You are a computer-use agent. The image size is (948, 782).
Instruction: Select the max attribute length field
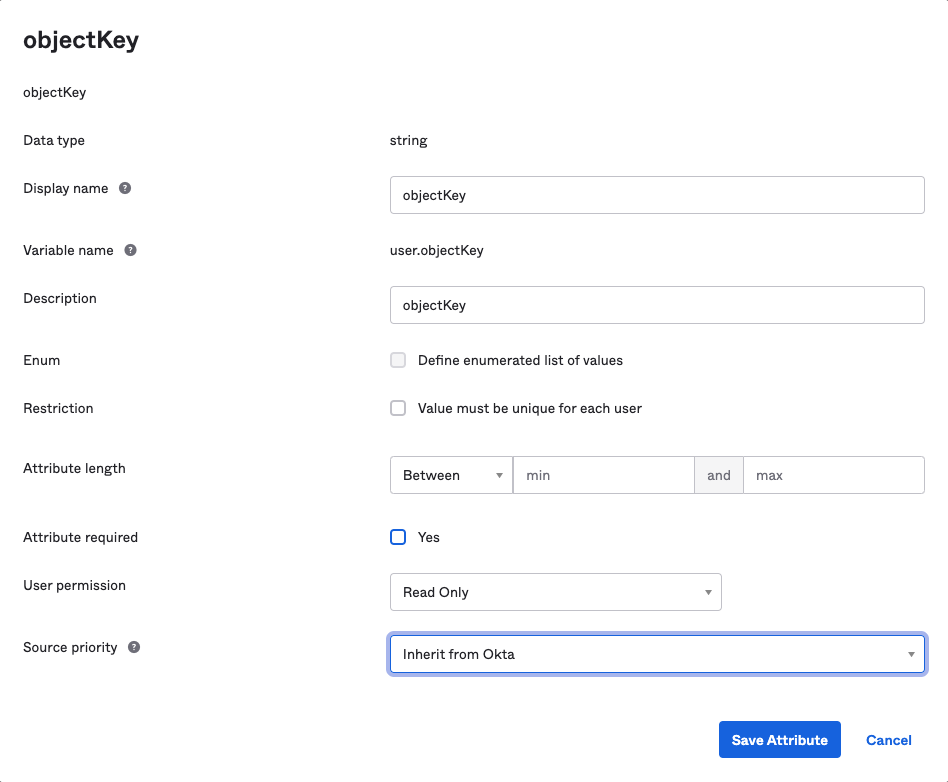[x=833, y=475]
